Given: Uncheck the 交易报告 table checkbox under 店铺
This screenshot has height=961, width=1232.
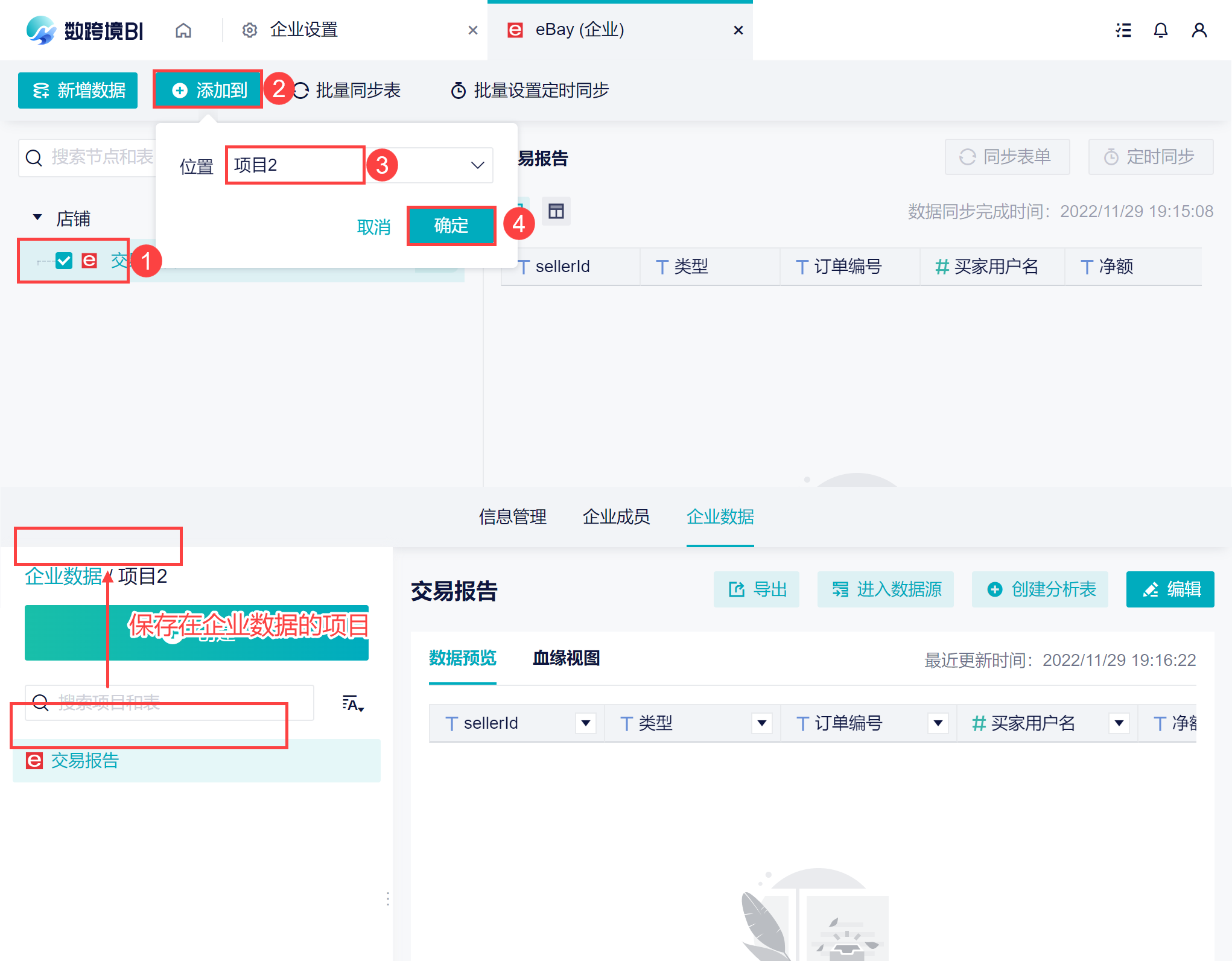Looking at the screenshot, I should point(64,261).
